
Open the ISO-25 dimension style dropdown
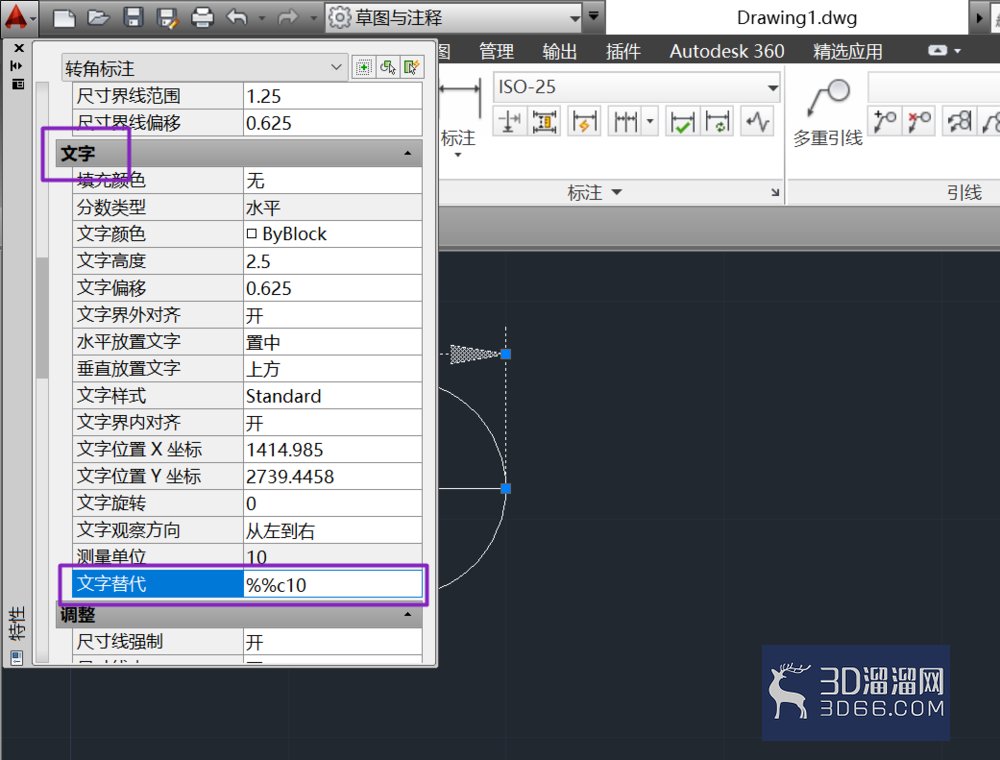(637, 87)
